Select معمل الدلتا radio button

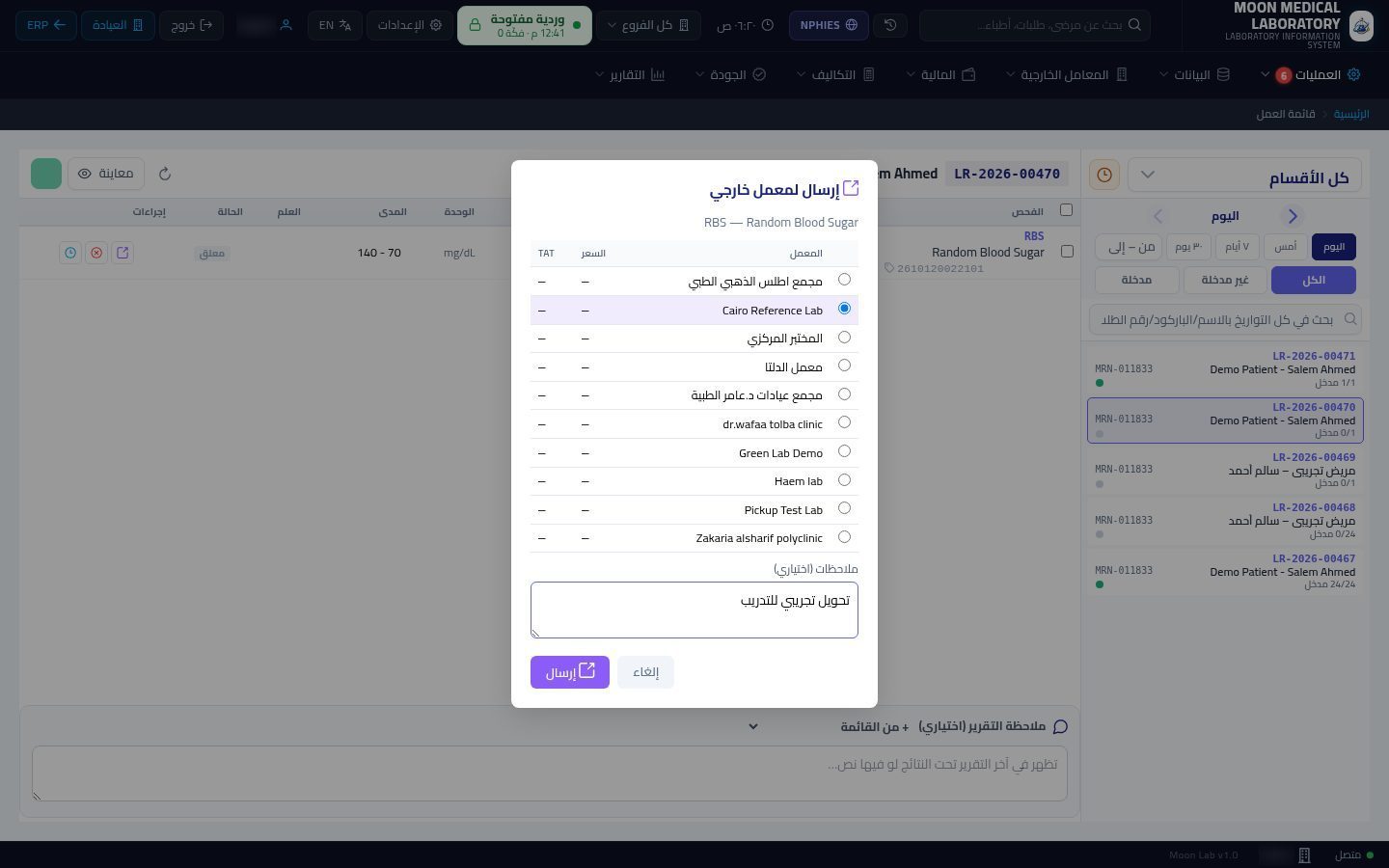844,366
